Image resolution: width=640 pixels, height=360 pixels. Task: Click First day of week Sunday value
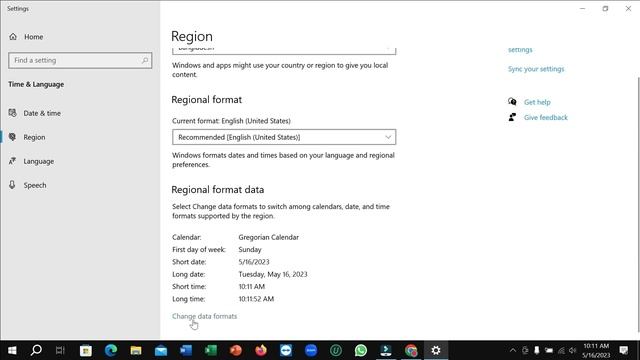coord(250,249)
